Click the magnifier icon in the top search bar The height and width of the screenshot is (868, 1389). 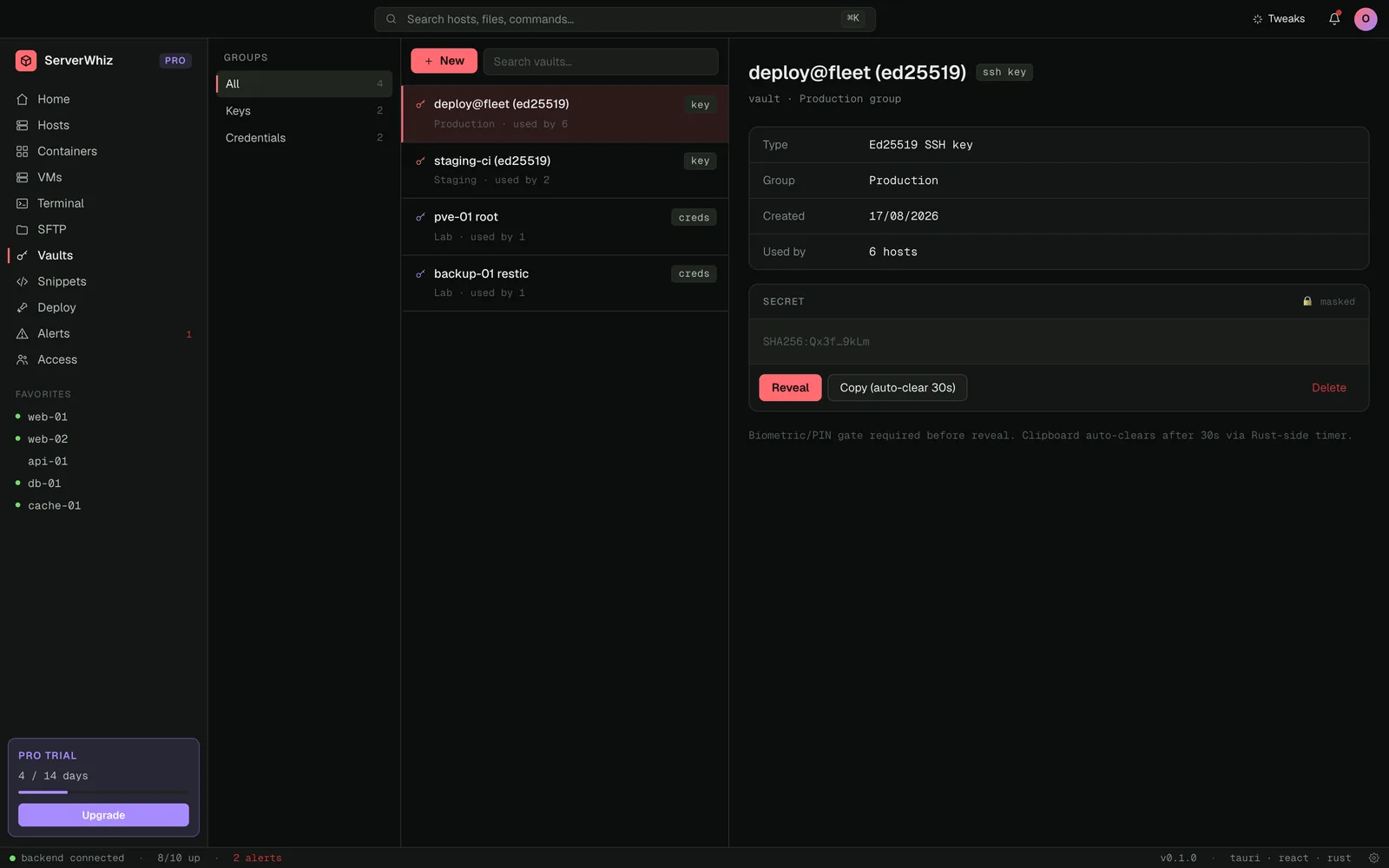point(392,19)
